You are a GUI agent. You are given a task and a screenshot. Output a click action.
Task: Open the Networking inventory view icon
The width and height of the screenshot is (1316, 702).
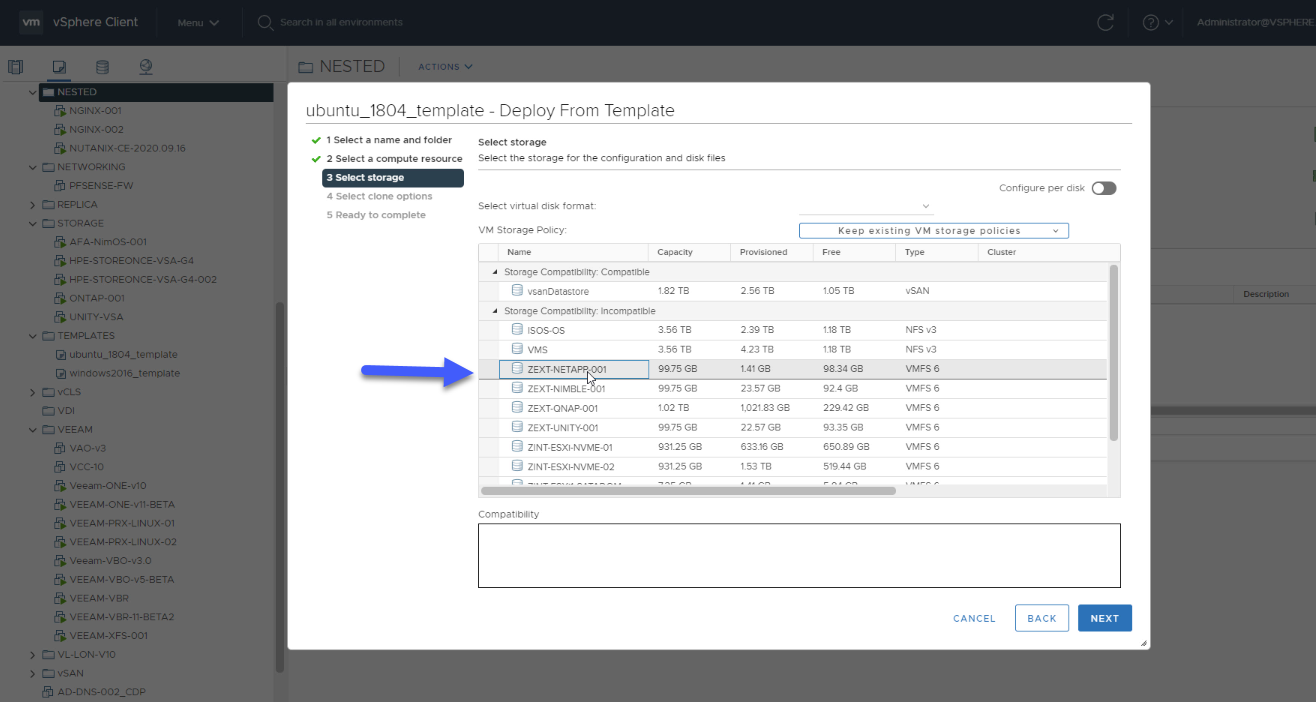(146, 67)
